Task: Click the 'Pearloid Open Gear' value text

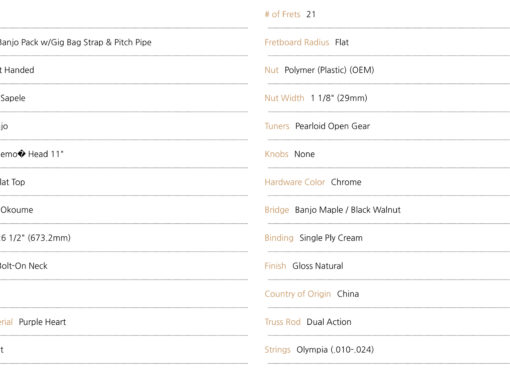Action: (x=332, y=126)
